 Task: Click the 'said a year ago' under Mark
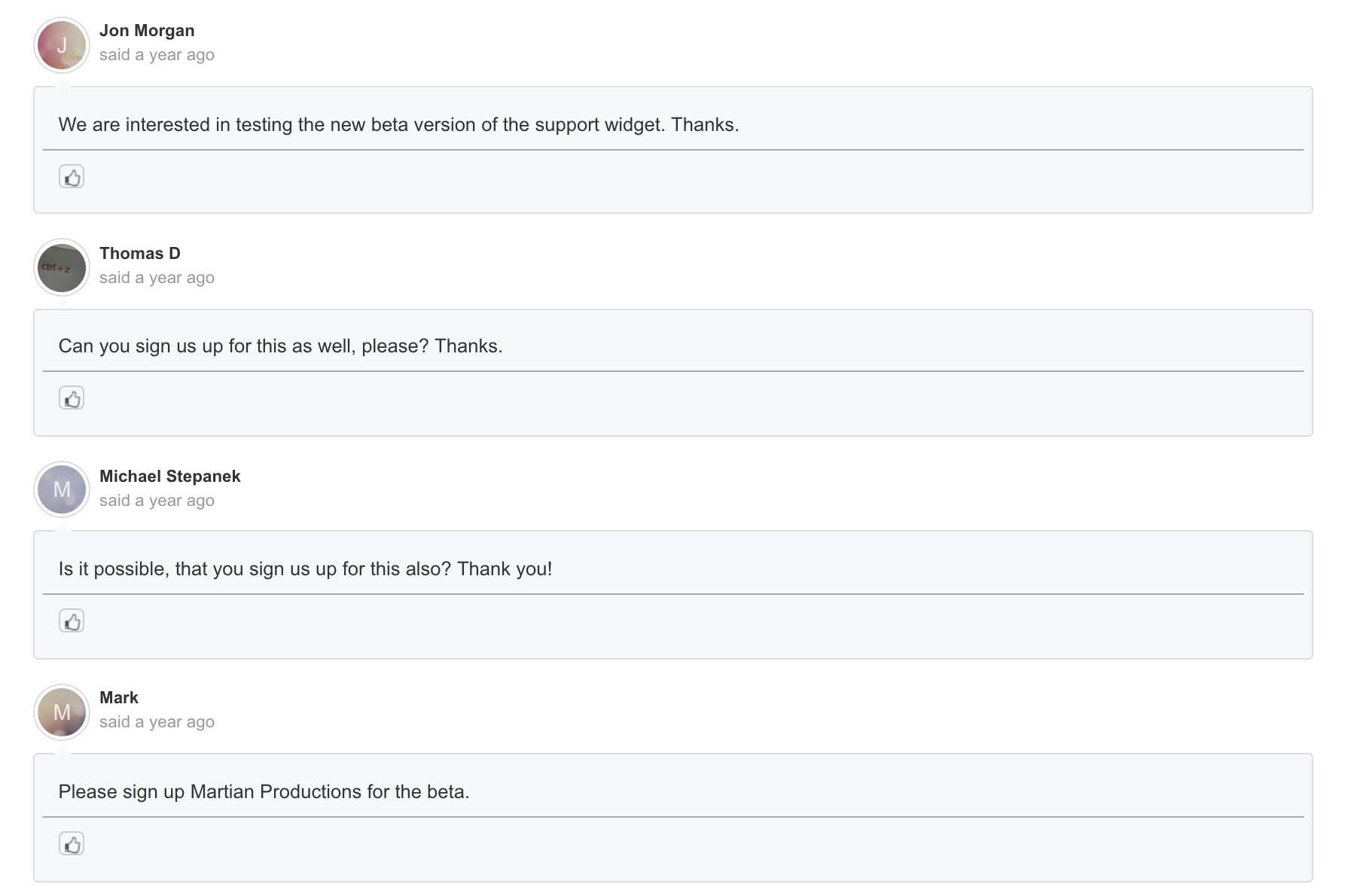(157, 722)
